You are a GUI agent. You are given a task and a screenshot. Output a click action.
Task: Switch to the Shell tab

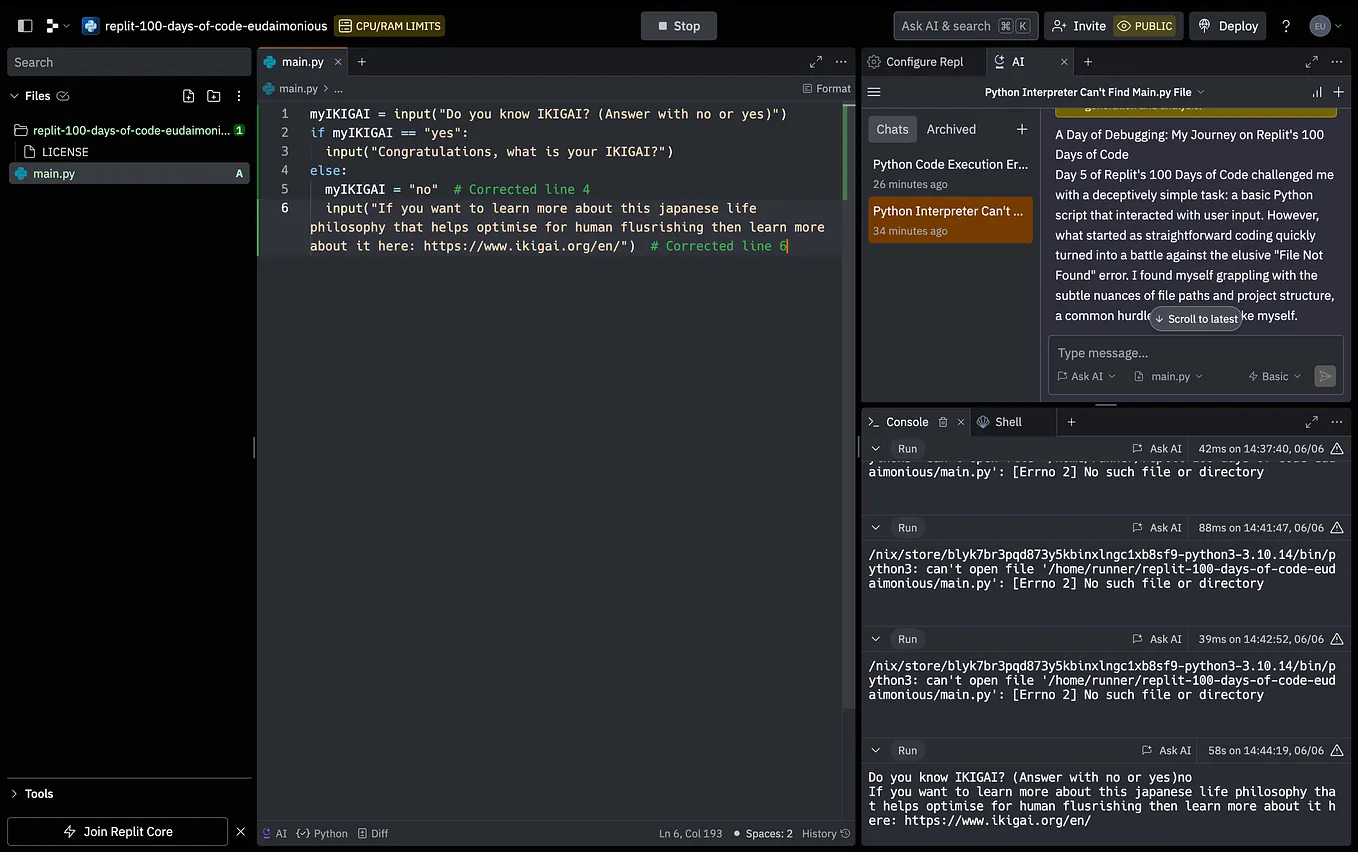[x=1000, y=422]
